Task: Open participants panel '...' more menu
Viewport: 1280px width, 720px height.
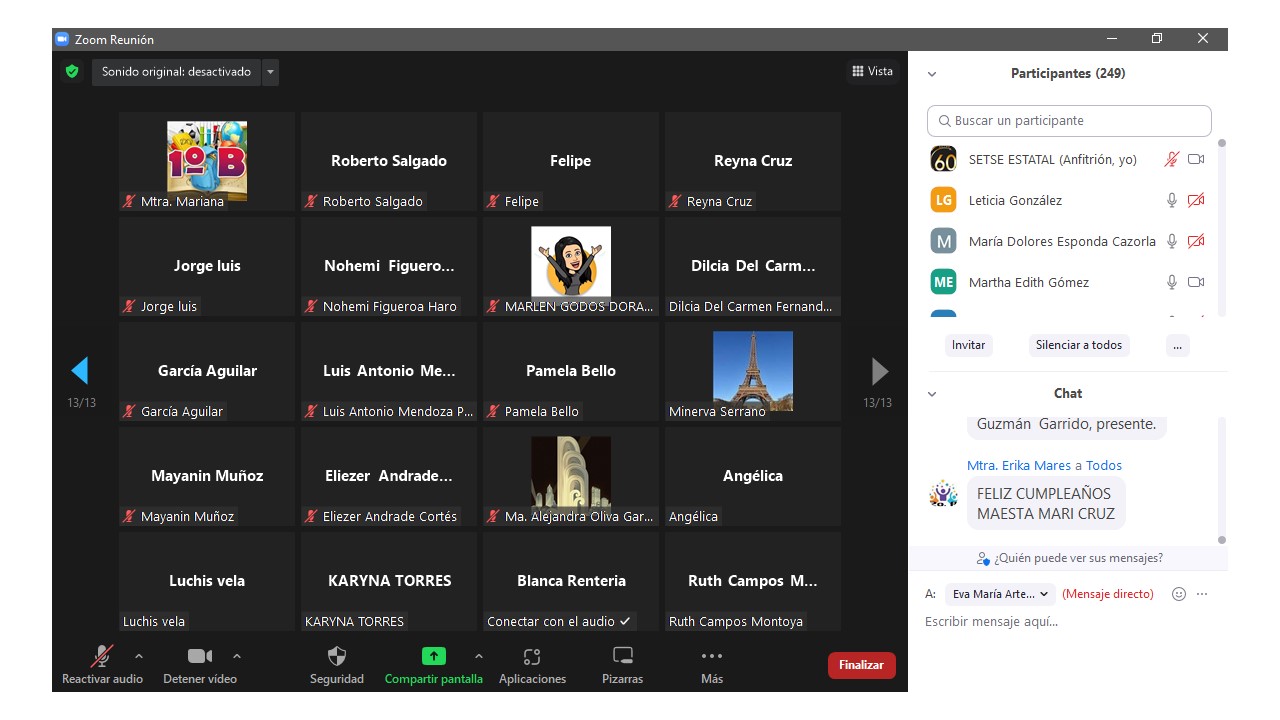Action: tap(1177, 345)
